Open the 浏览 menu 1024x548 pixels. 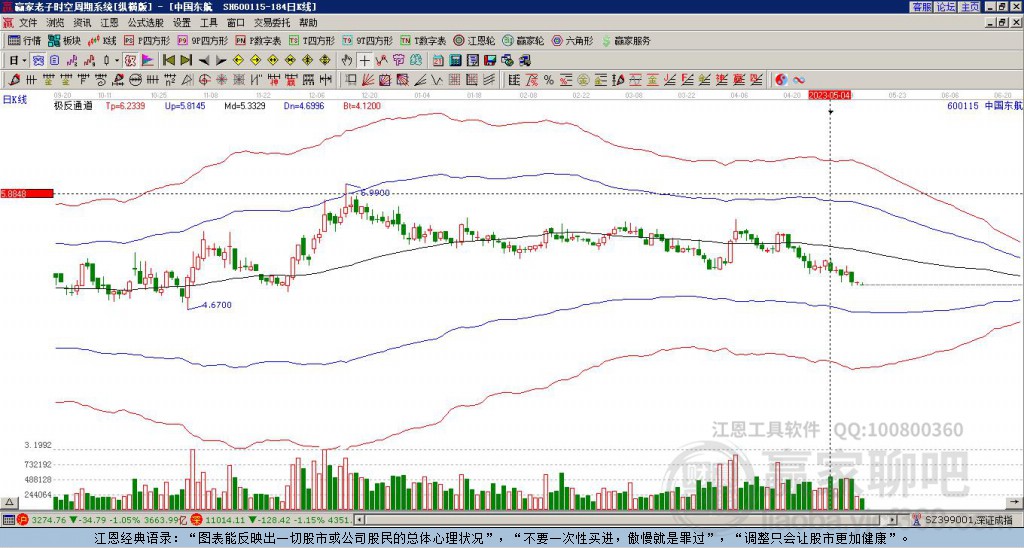click(56, 23)
